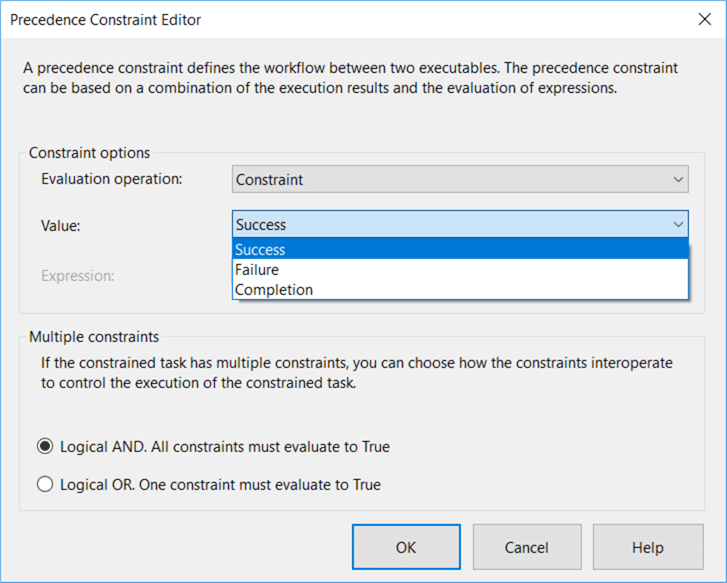Choose Success from the value list
The width and height of the screenshot is (727, 583).
click(x=460, y=250)
